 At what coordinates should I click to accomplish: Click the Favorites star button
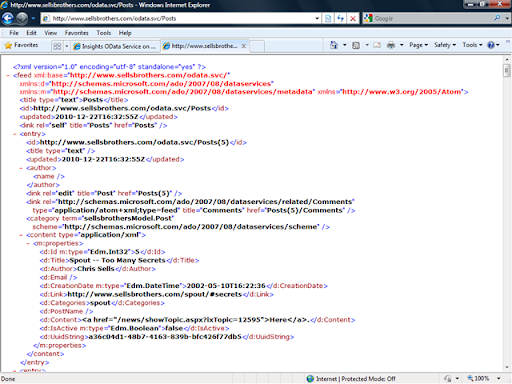click(21, 45)
